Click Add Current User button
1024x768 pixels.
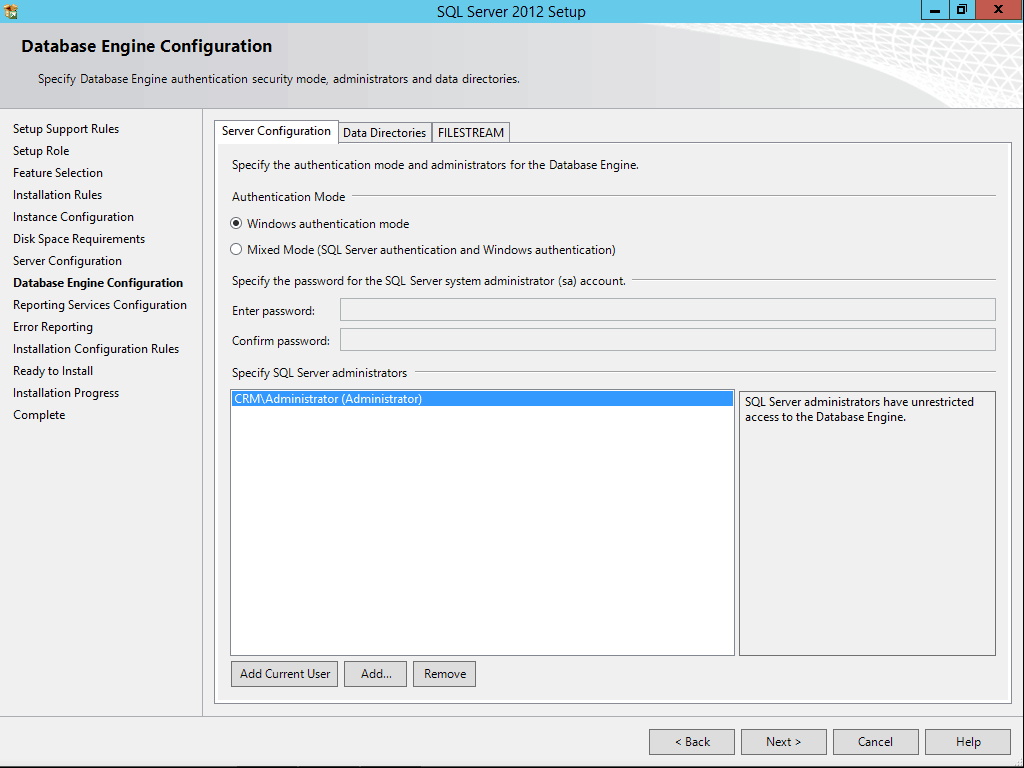pos(285,674)
